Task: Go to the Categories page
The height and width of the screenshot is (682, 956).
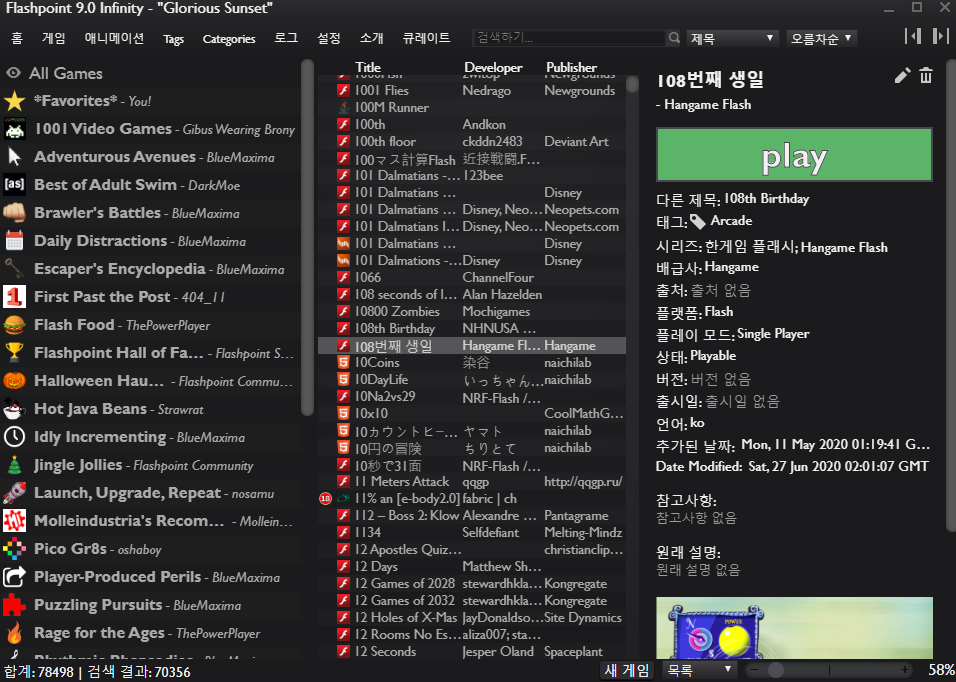Action: 229,39
